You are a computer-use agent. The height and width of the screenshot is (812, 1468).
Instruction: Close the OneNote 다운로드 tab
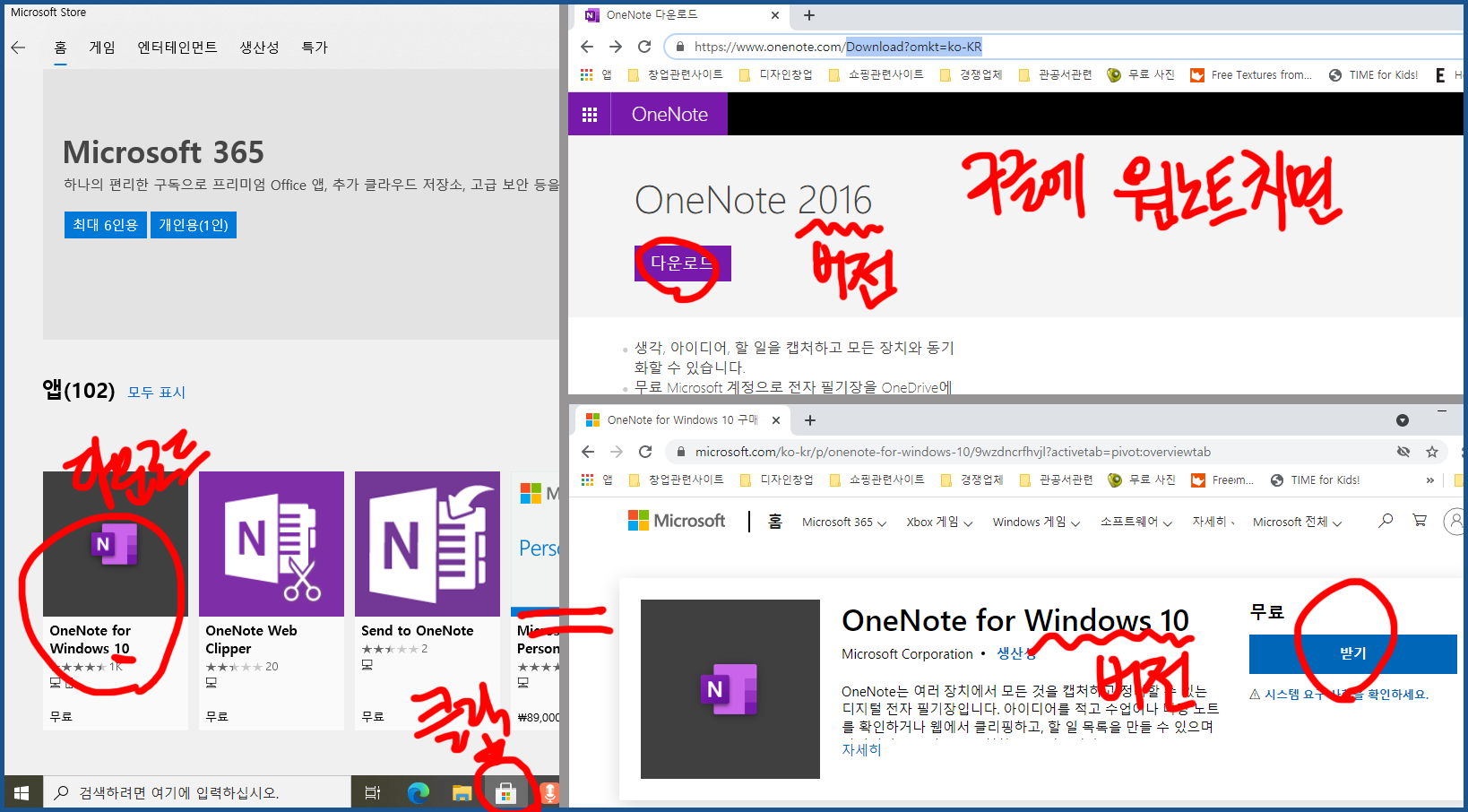tap(775, 15)
